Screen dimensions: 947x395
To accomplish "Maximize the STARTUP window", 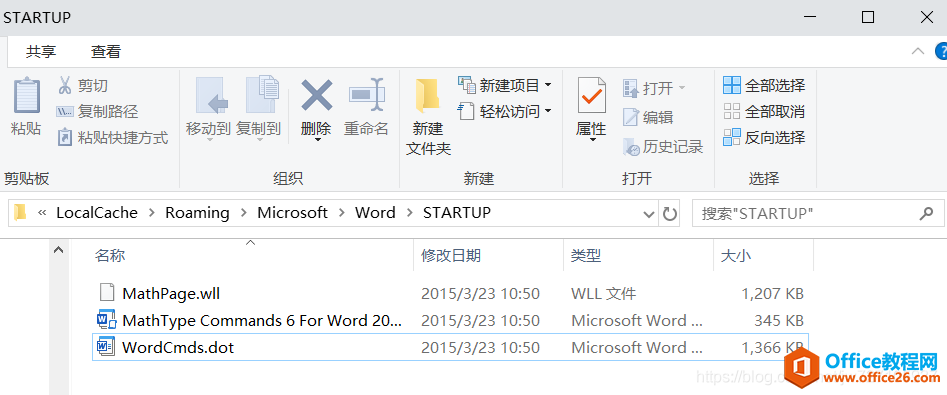I will (868, 17).
